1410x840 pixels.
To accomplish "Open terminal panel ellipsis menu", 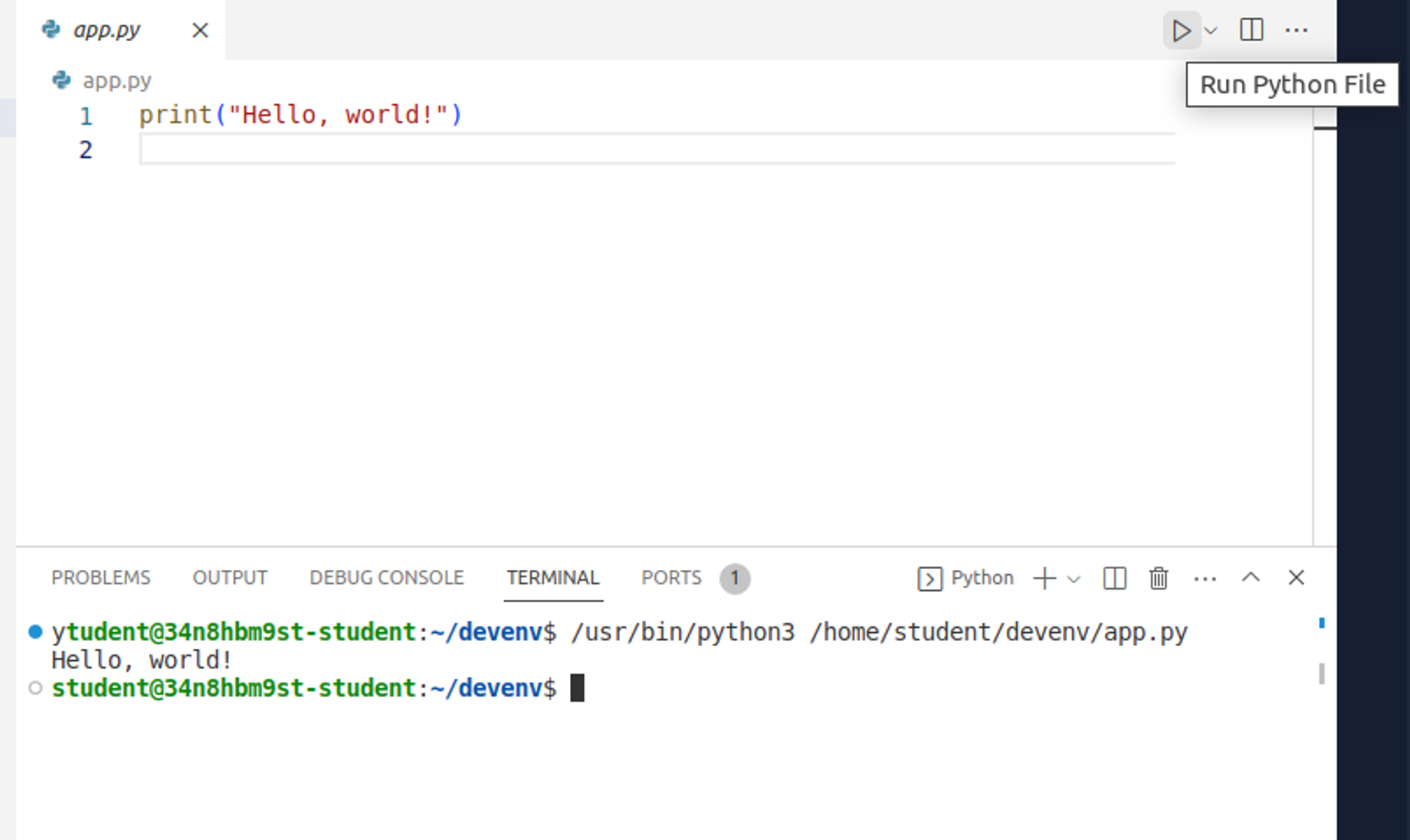I will point(1205,579).
